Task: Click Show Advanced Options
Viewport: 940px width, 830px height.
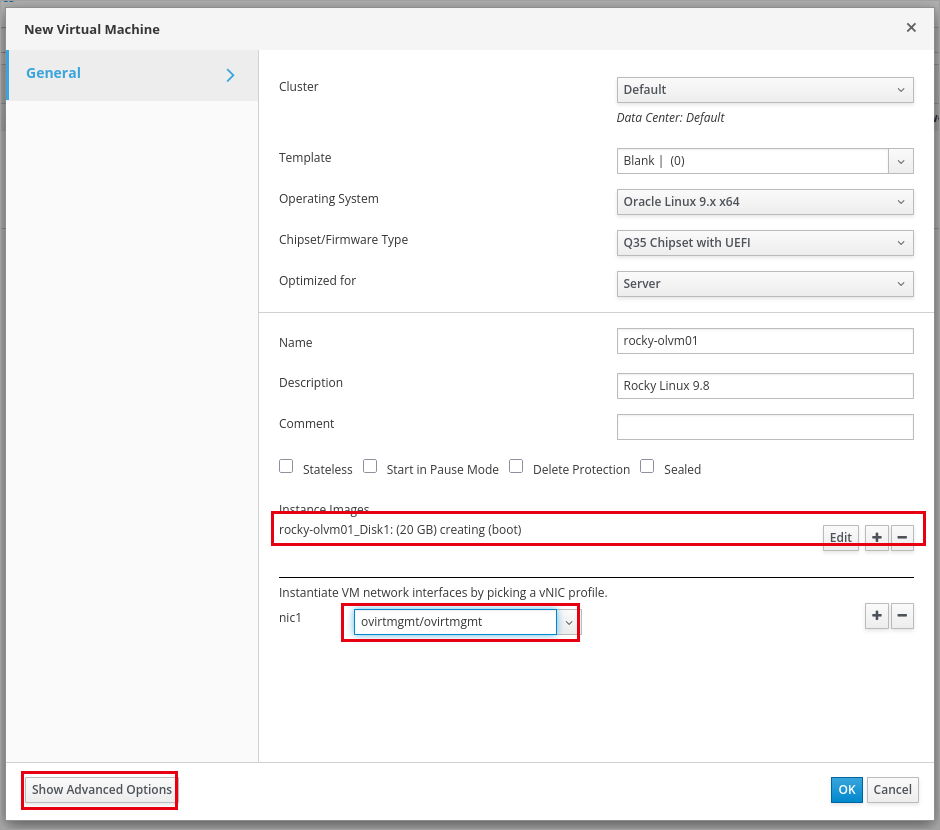Action: pos(102,790)
